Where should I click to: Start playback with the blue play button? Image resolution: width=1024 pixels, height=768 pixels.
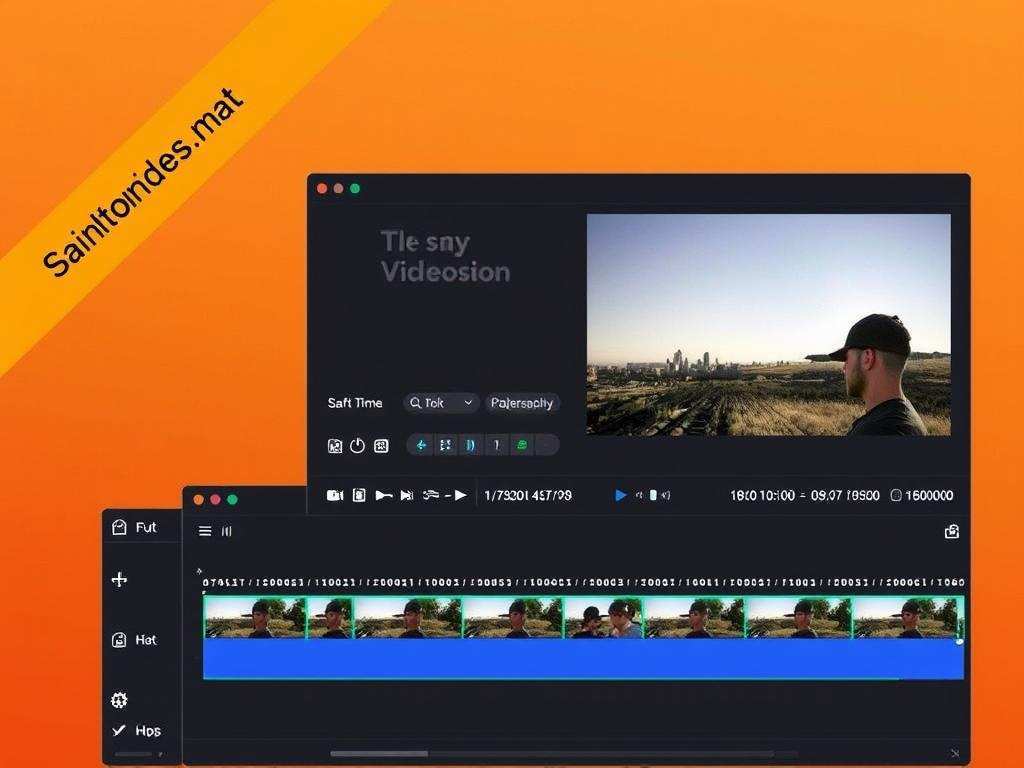click(x=620, y=496)
